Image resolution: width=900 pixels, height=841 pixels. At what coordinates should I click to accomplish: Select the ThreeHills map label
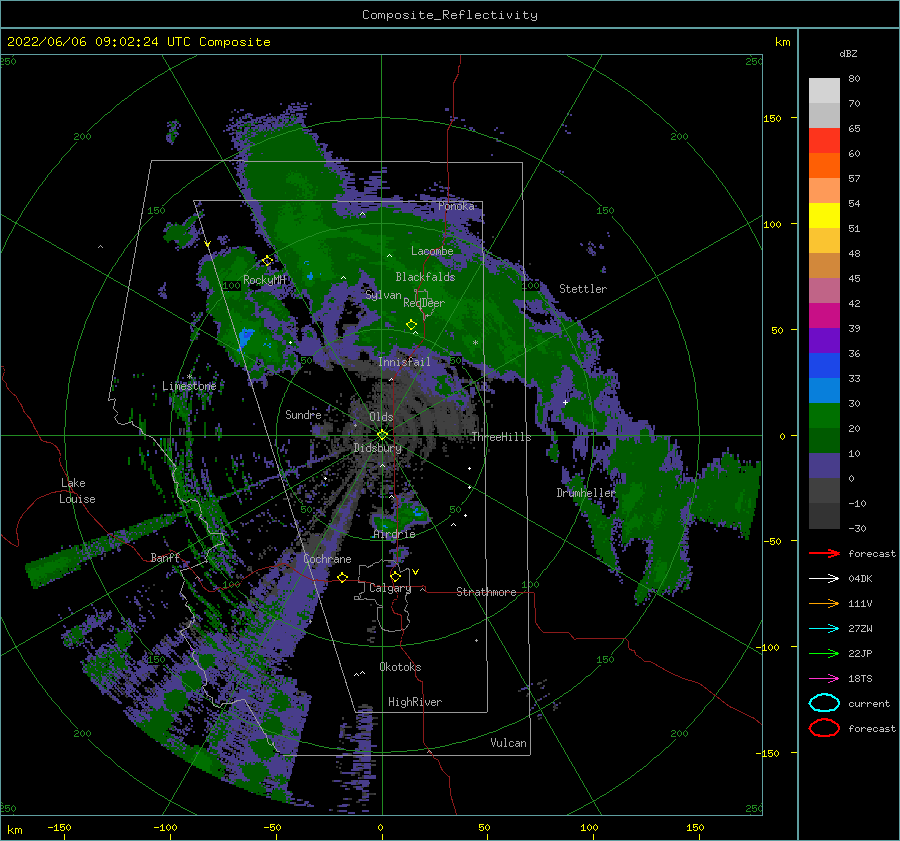click(501, 437)
